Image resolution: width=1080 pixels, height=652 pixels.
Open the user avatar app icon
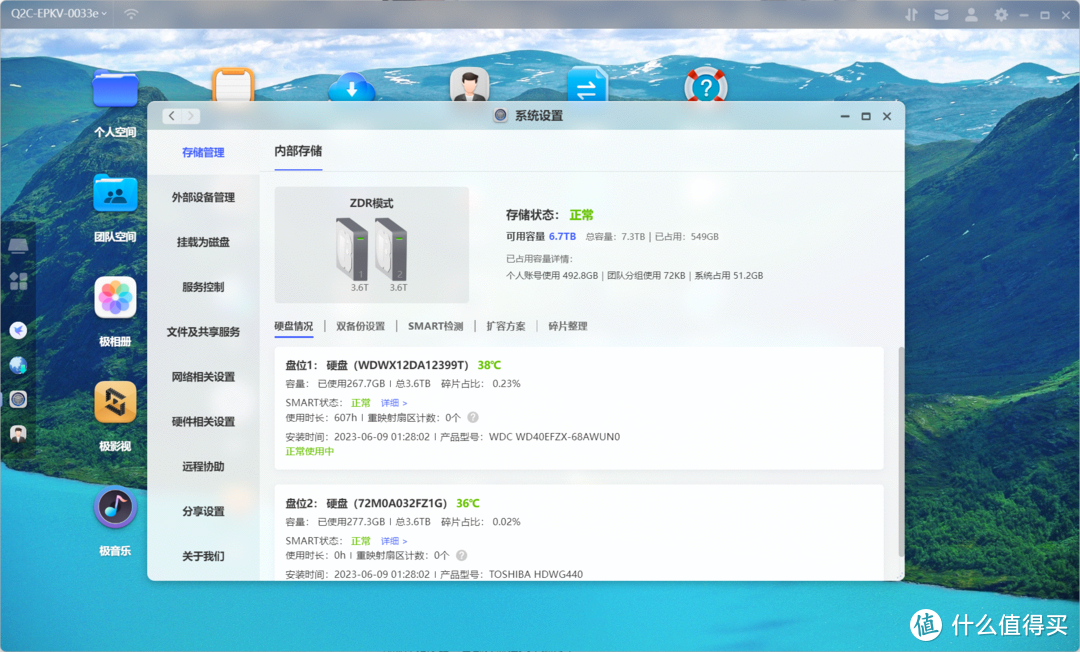pyautogui.click(x=470, y=85)
